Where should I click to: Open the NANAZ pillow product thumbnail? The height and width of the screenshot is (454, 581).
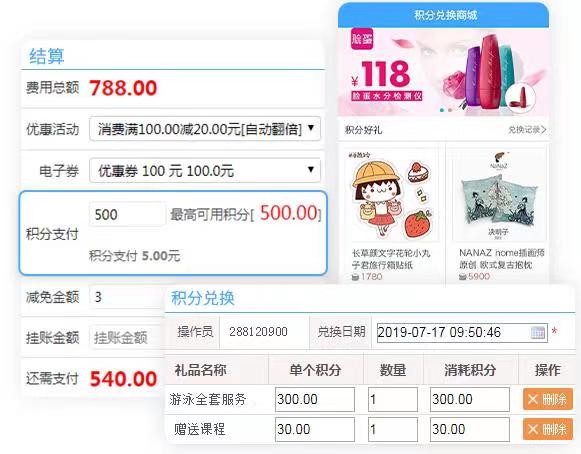(x=499, y=195)
